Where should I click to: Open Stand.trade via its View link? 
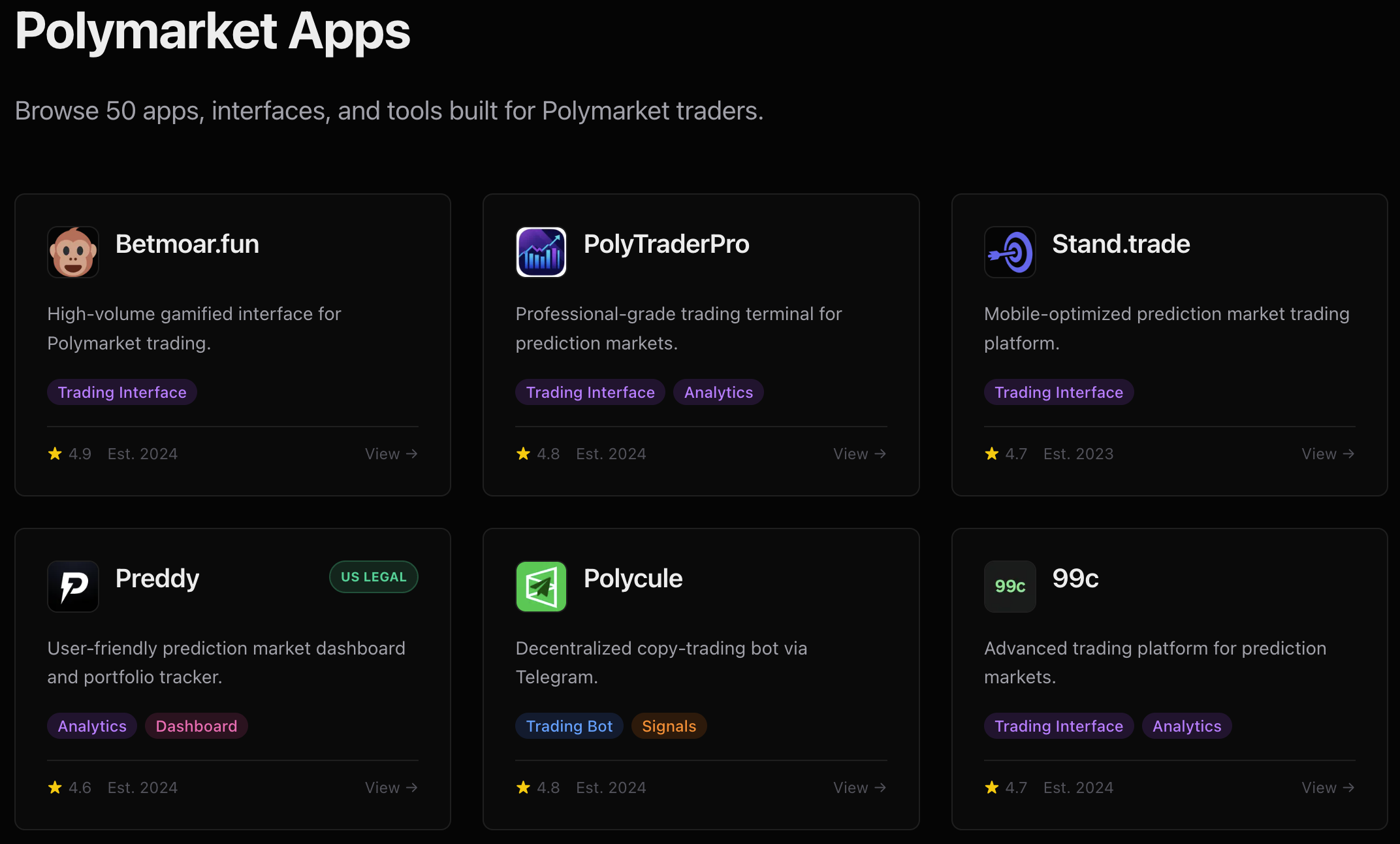click(x=1328, y=453)
